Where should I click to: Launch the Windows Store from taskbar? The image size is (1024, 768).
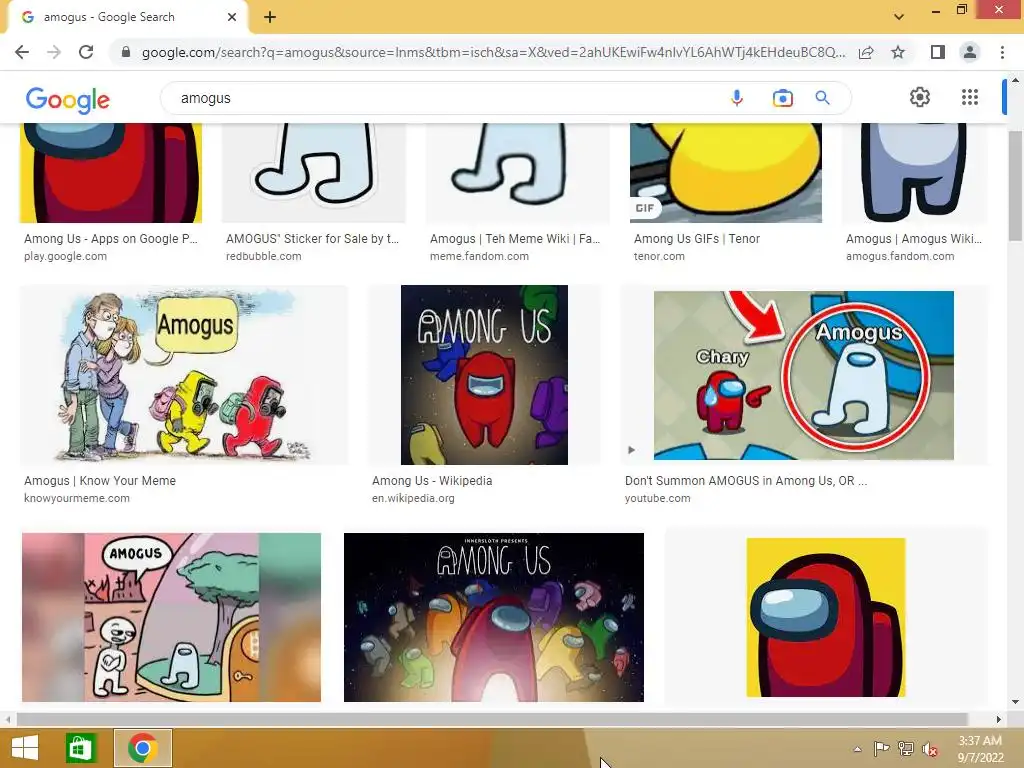point(81,748)
